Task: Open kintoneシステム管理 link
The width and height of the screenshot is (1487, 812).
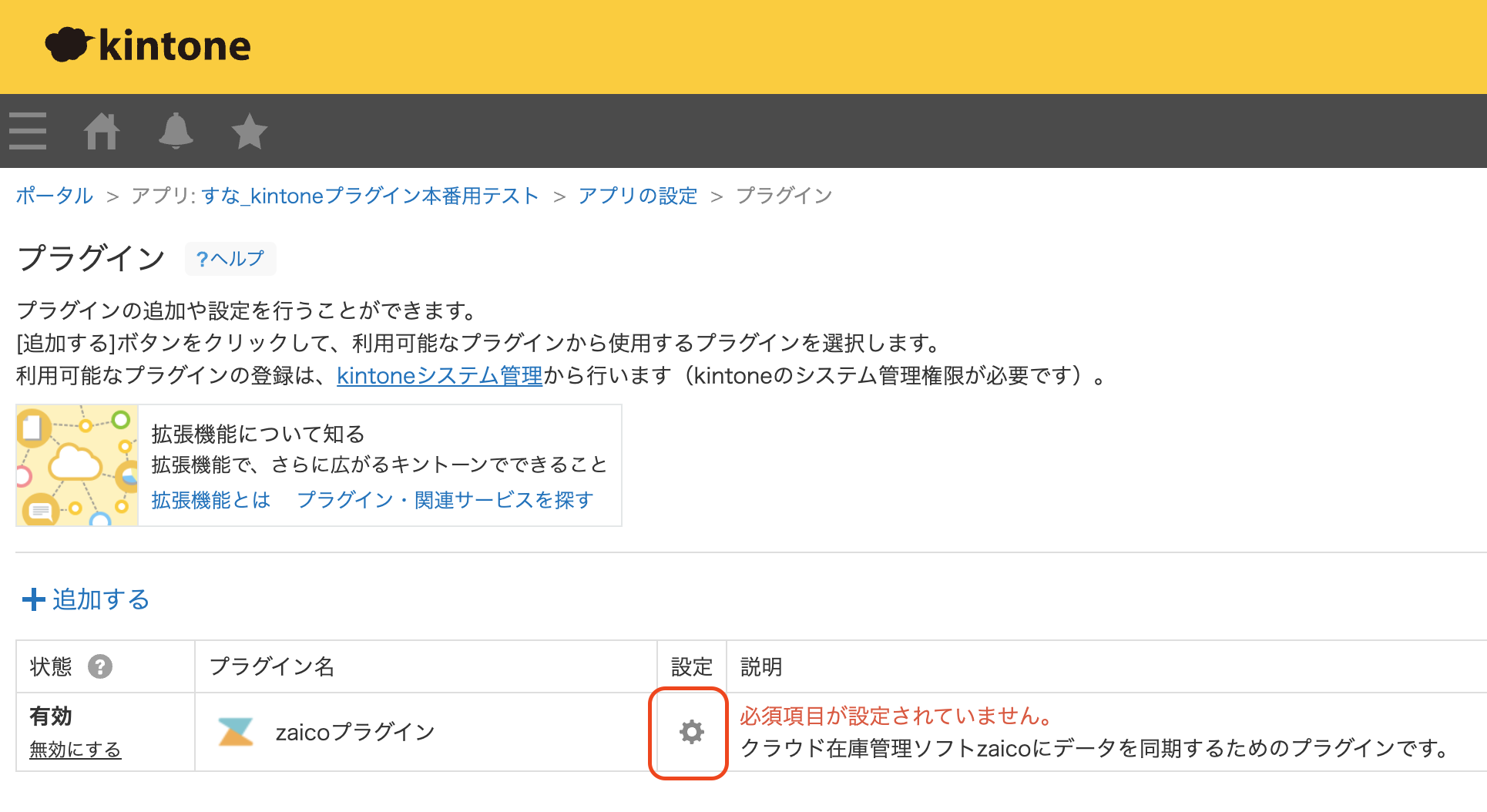Action: (440, 376)
